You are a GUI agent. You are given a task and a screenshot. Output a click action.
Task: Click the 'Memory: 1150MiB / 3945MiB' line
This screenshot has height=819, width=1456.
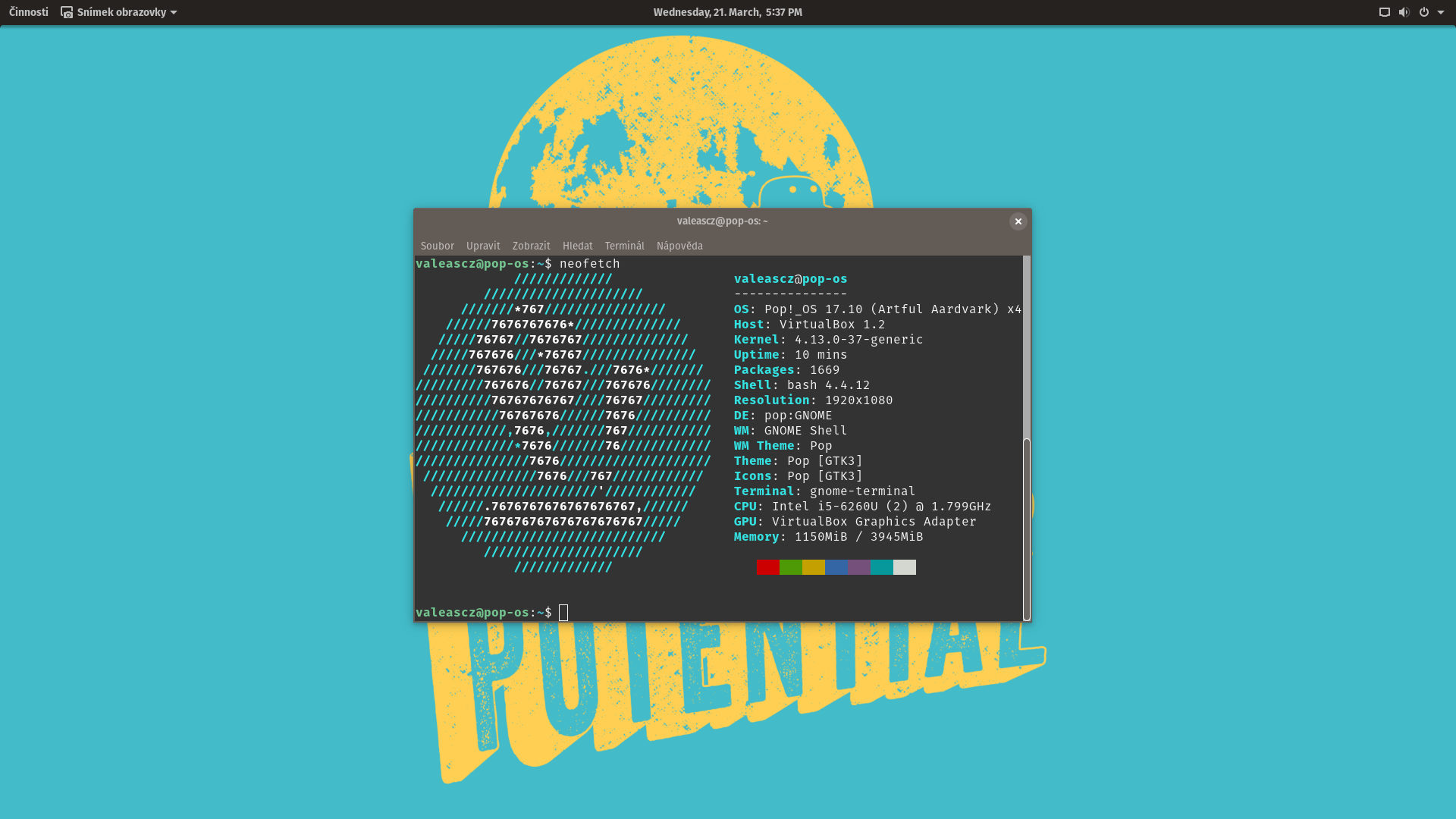point(828,537)
